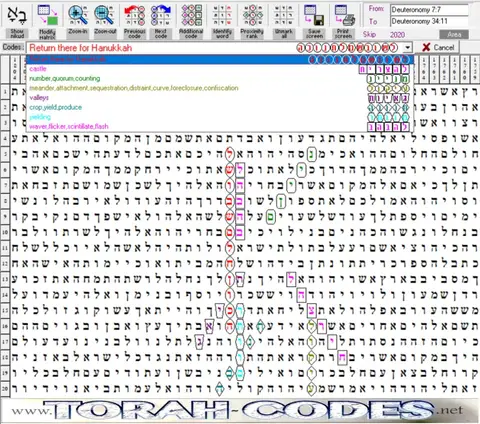This screenshot has width=480, height=424.
Task: Click row number 20 in matrix margin
Action: coord(5,389)
